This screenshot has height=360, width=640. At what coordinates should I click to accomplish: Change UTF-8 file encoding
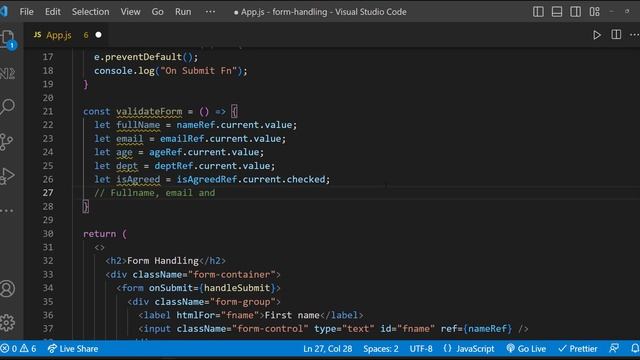coord(421,349)
